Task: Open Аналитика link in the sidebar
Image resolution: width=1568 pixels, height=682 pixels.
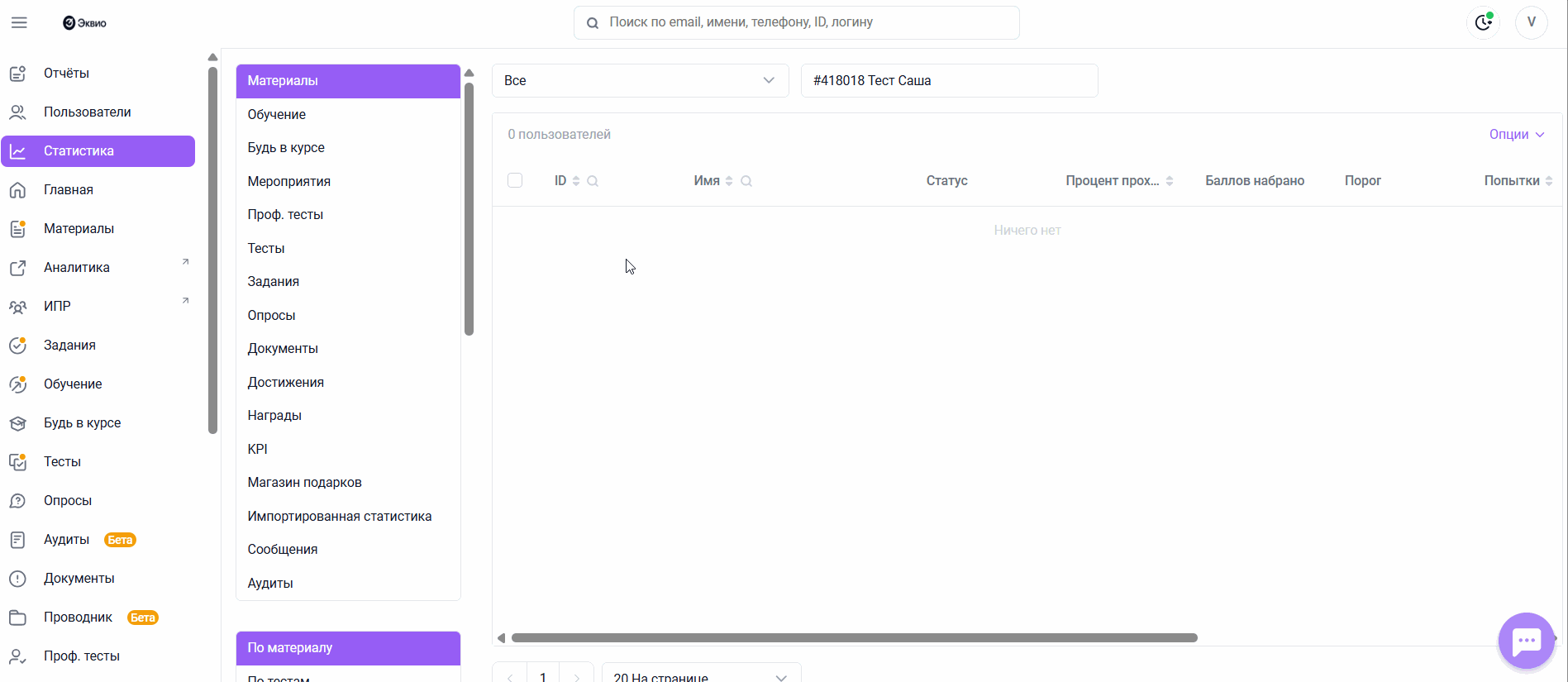Action: (x=98, y=268)
